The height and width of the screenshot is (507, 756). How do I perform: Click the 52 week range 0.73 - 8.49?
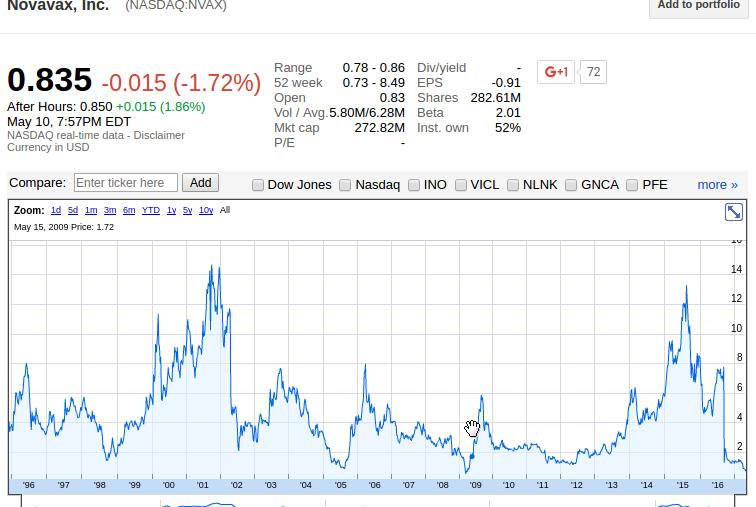[374, 83]
